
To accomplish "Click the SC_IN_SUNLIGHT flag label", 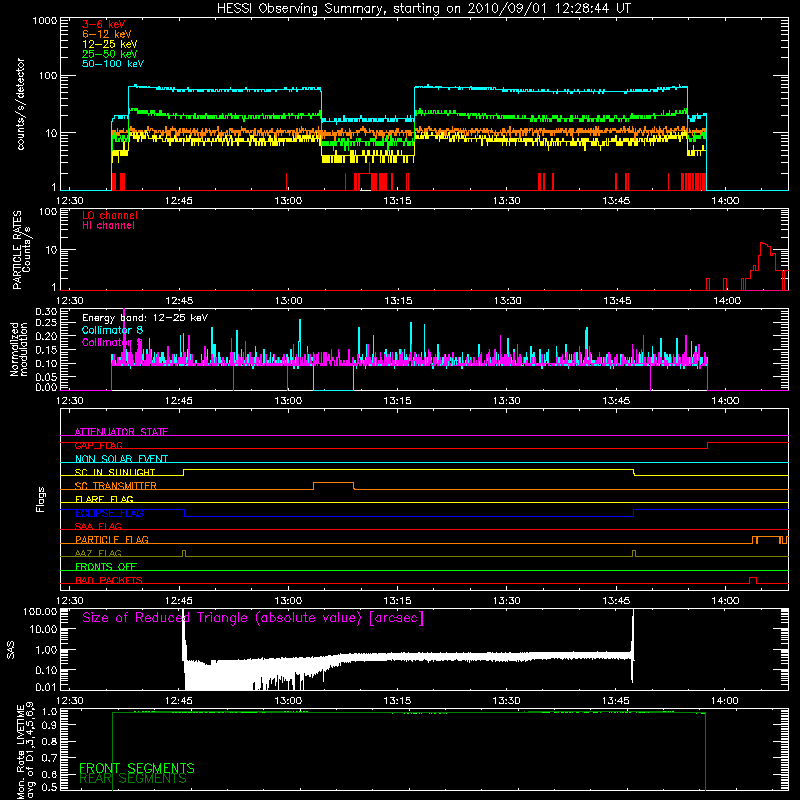I will tap(115, 472).
